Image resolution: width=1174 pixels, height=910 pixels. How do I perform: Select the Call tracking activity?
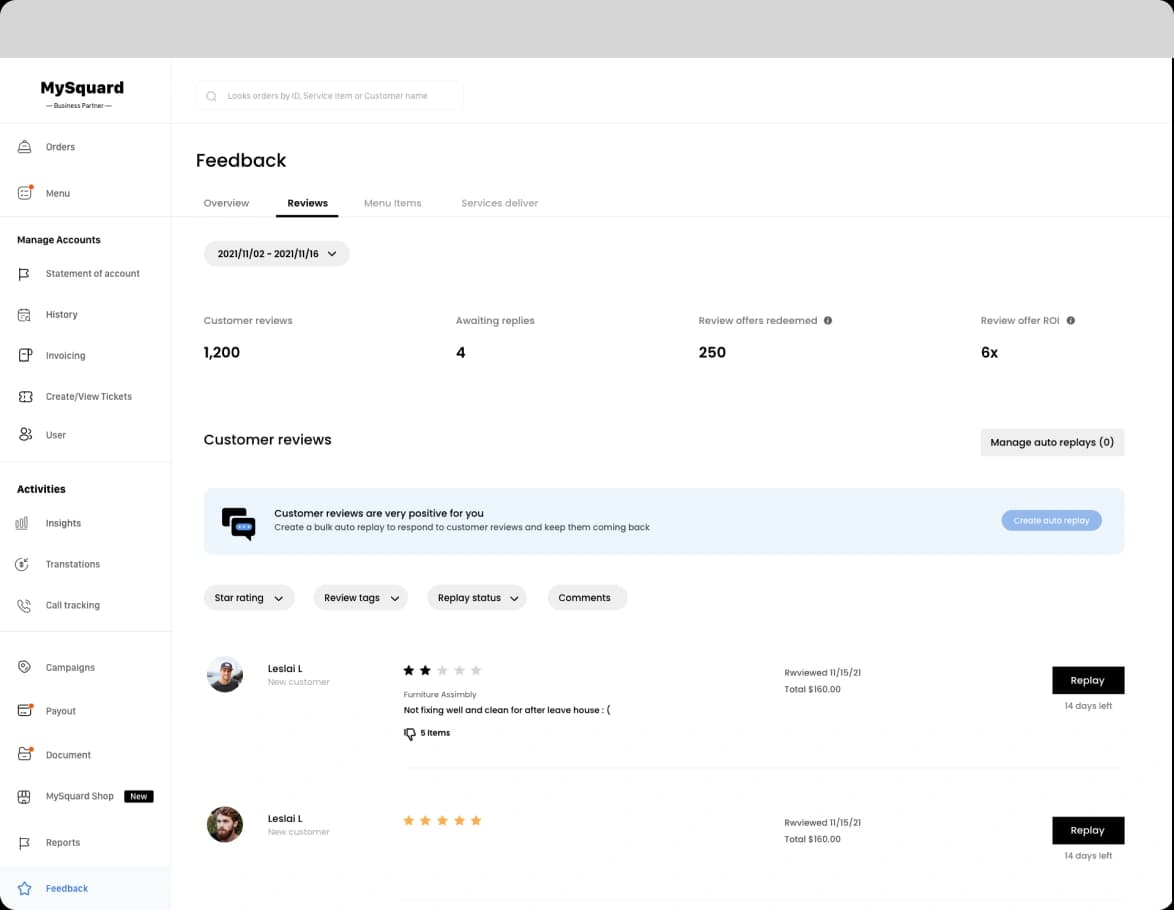[72, 605]
